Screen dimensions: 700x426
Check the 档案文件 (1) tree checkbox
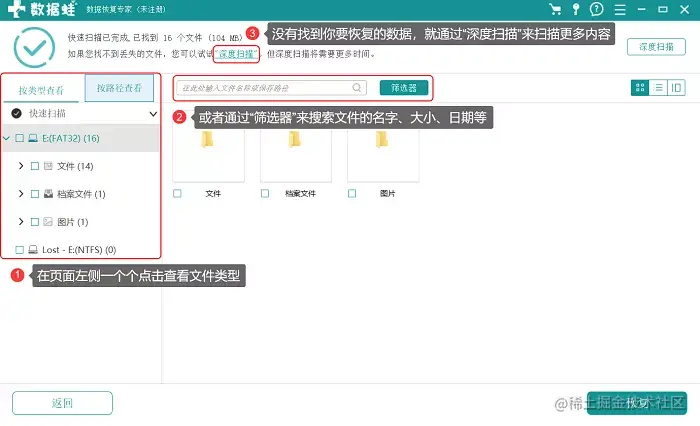point(35,194)
